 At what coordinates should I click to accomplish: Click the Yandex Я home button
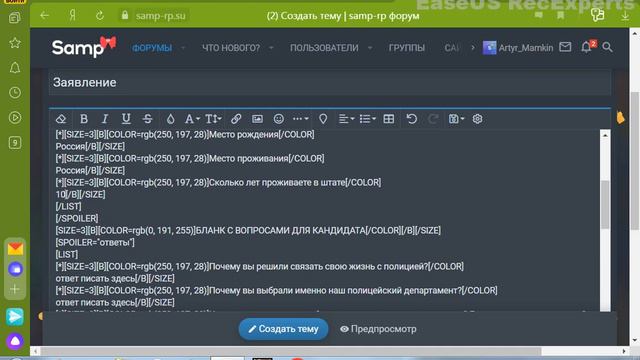(73, 16)
